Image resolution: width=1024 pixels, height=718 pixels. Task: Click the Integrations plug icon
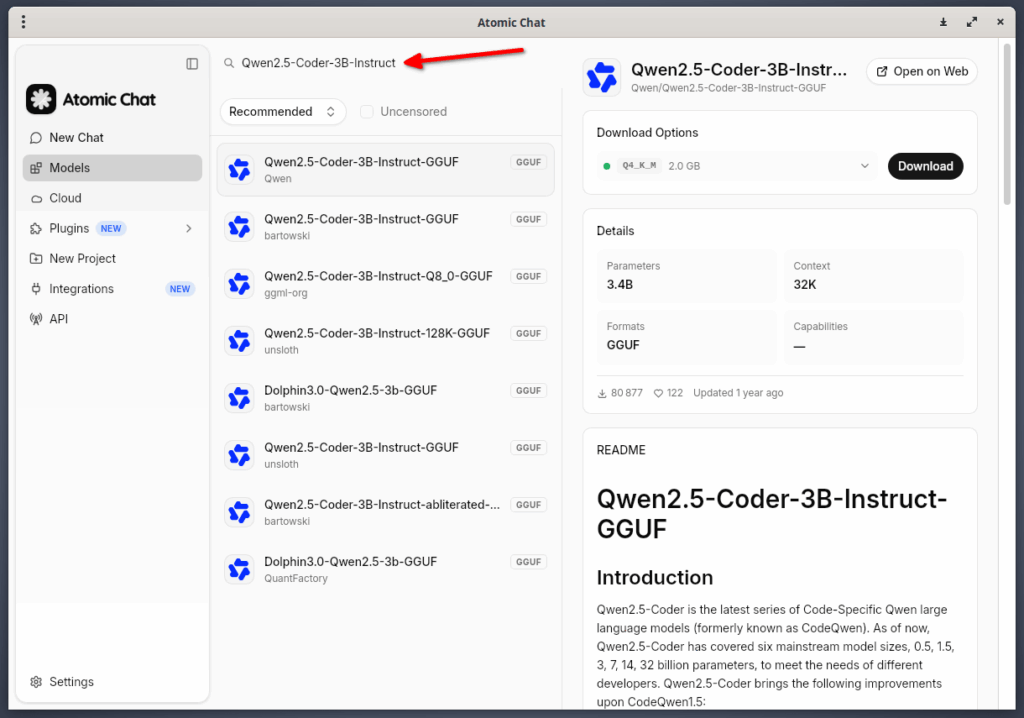point(36,289)
